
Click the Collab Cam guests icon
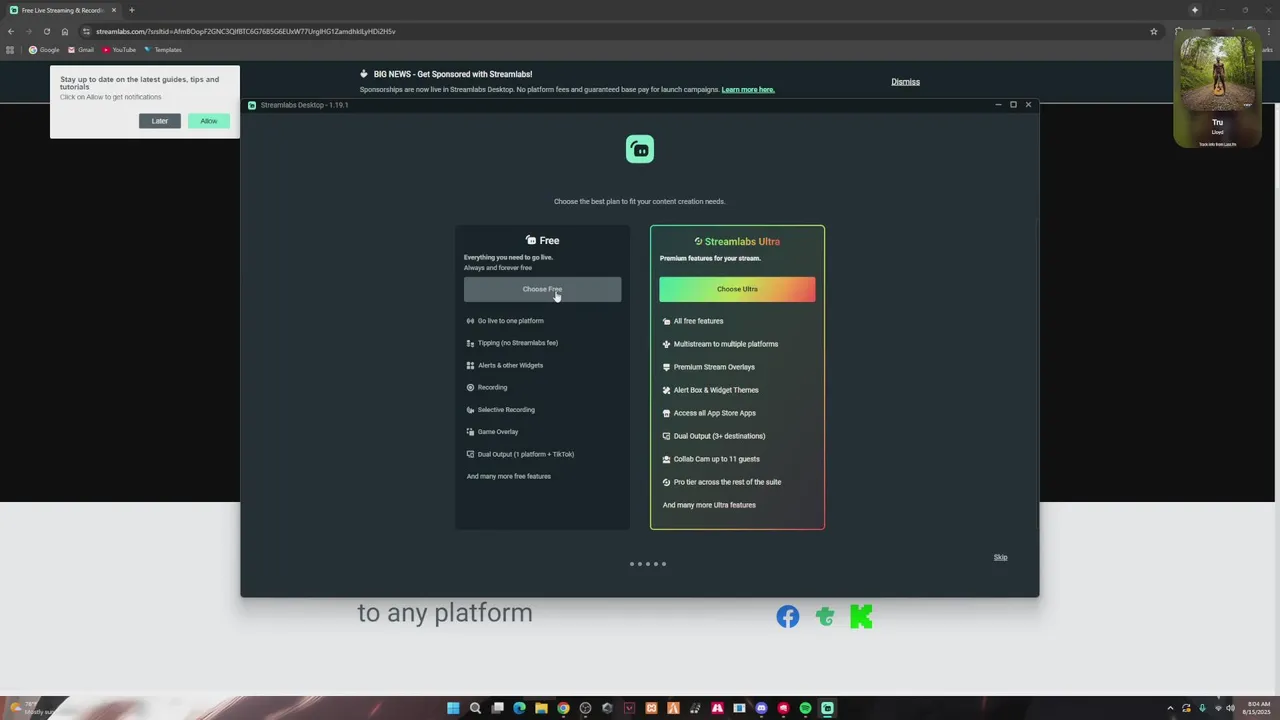tap(666, 459)
